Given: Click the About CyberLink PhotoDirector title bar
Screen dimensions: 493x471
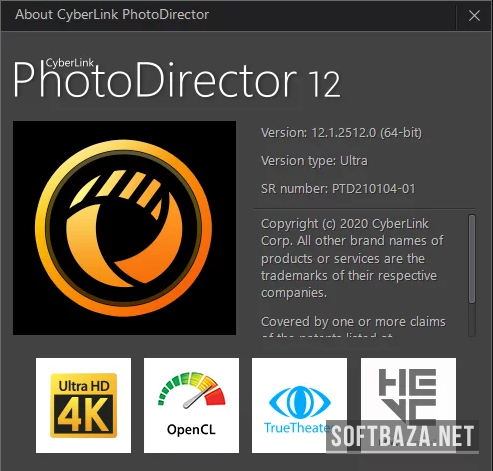Looking at the screenshot, I should tap(228, 15).
